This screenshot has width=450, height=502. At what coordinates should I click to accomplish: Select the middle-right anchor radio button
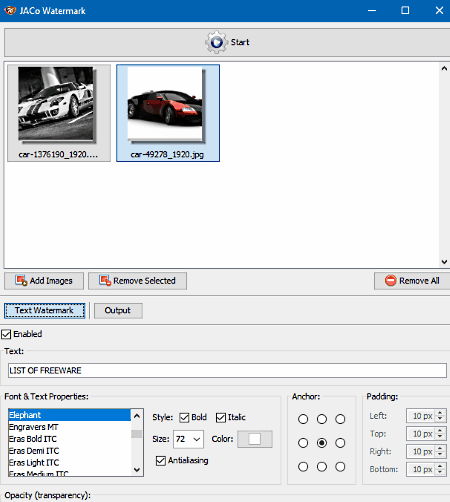click(340, 443)
